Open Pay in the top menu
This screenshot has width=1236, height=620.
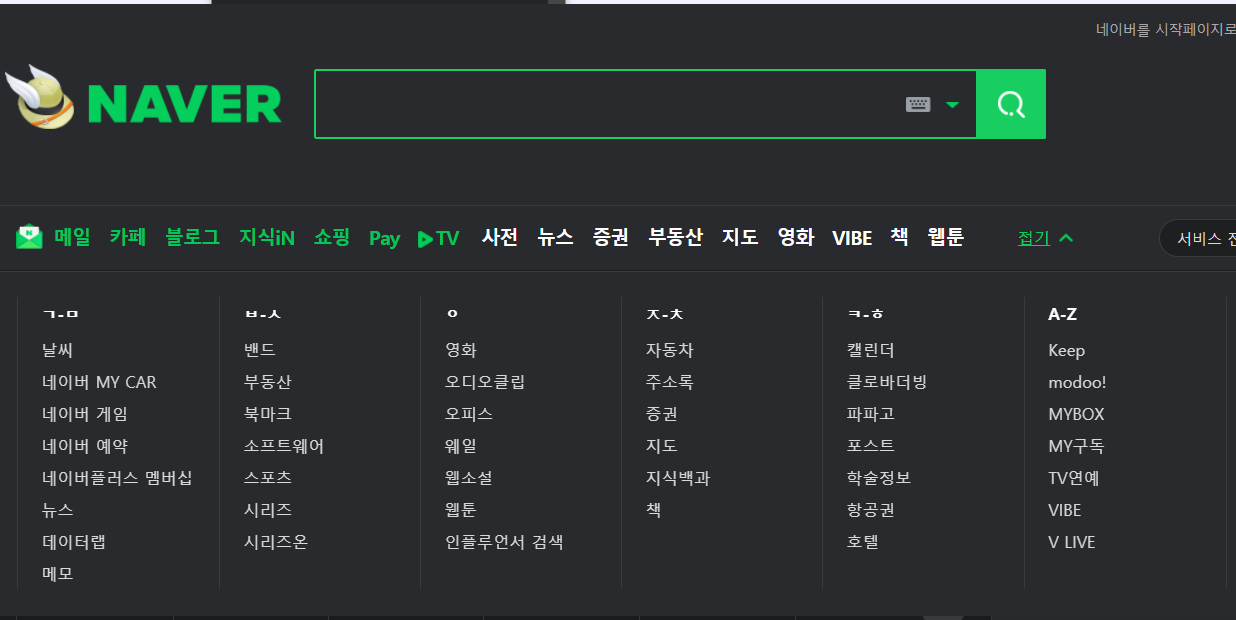pyautogui.click(x=384, y=238)
